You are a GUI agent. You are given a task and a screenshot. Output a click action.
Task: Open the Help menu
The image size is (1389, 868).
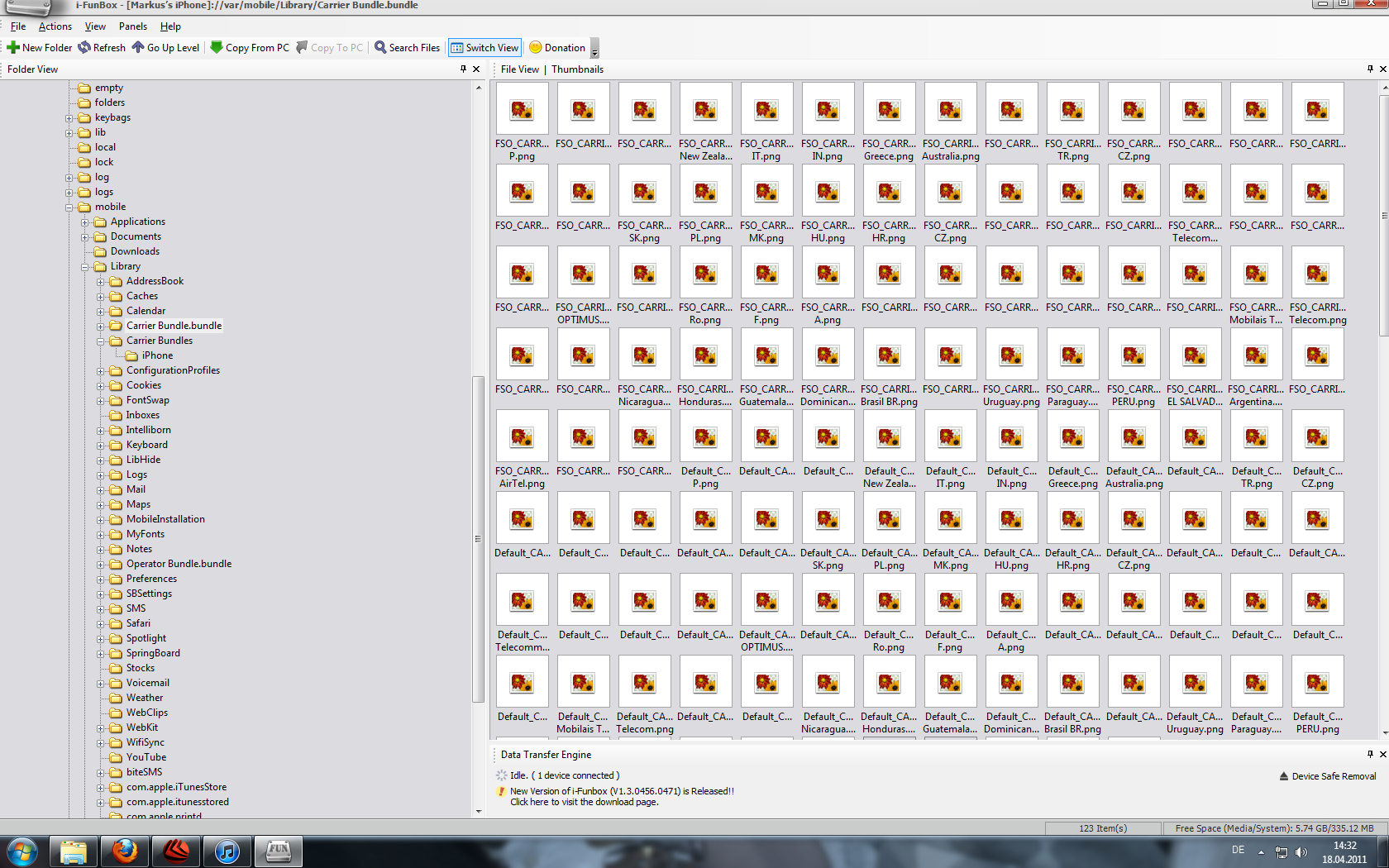coord(170,26)
